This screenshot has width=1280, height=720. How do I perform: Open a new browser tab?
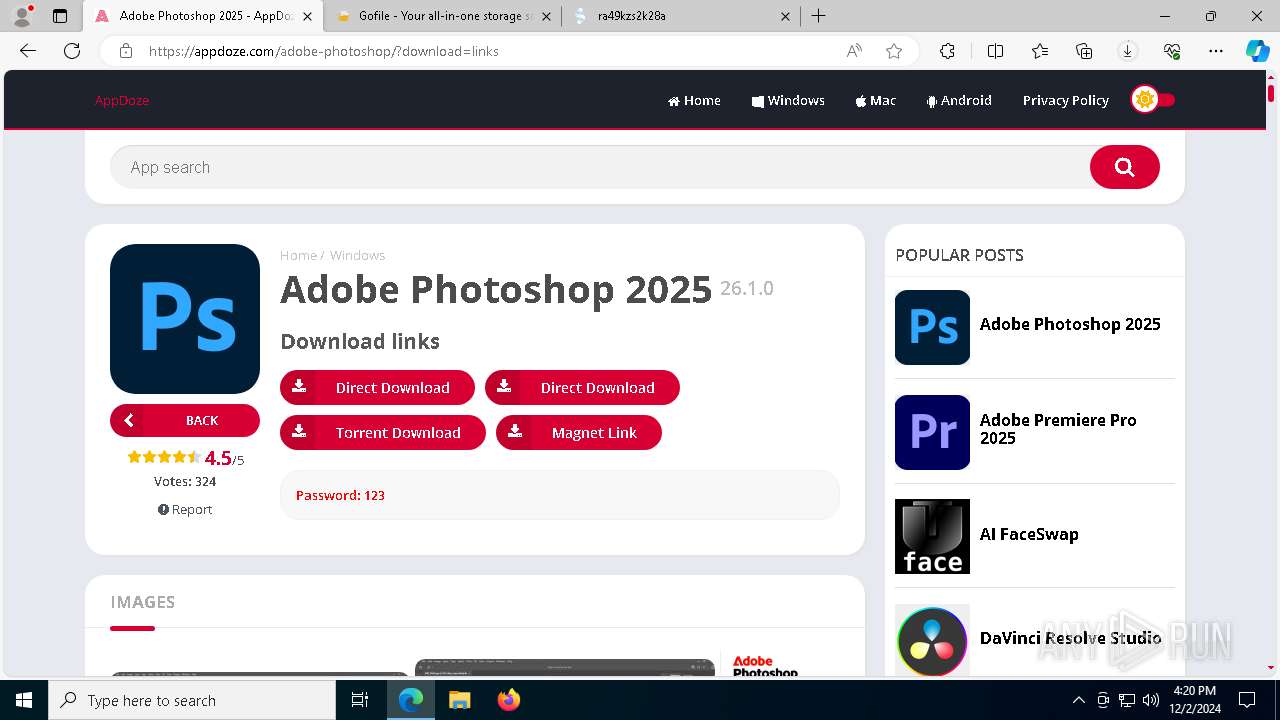coord(818,16)
